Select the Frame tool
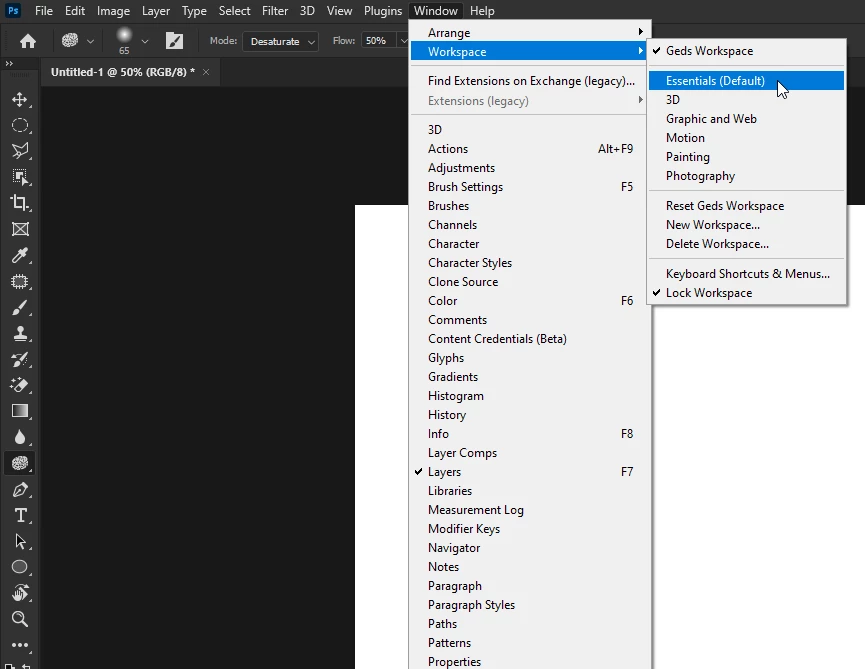Image resolution: width=865 pixels, height=669 pixels. 20,229
